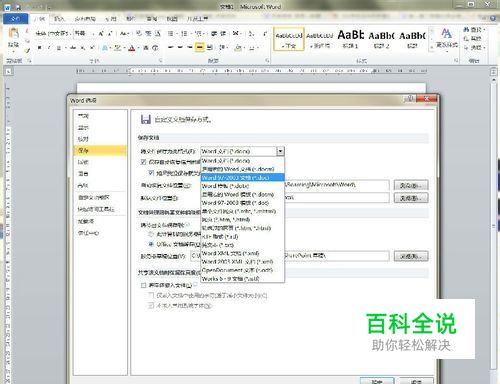The height and width of the screenshot is (384, 500).
Task: Open the font size combo box
Action: coord(84,33)
